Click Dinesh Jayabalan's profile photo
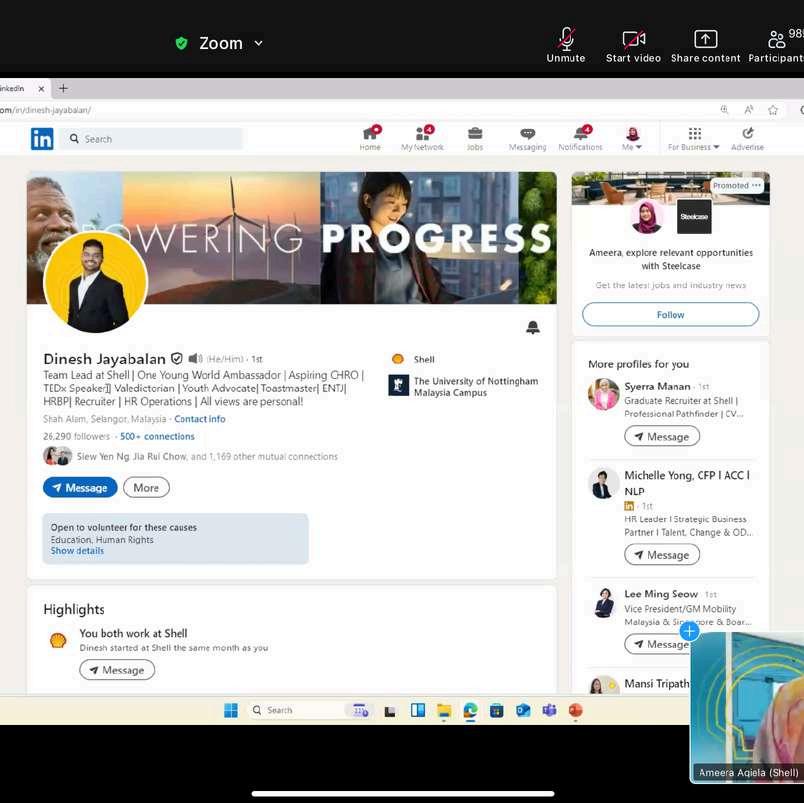Viewport: 804px width, 803px height. tap(96, 282)
